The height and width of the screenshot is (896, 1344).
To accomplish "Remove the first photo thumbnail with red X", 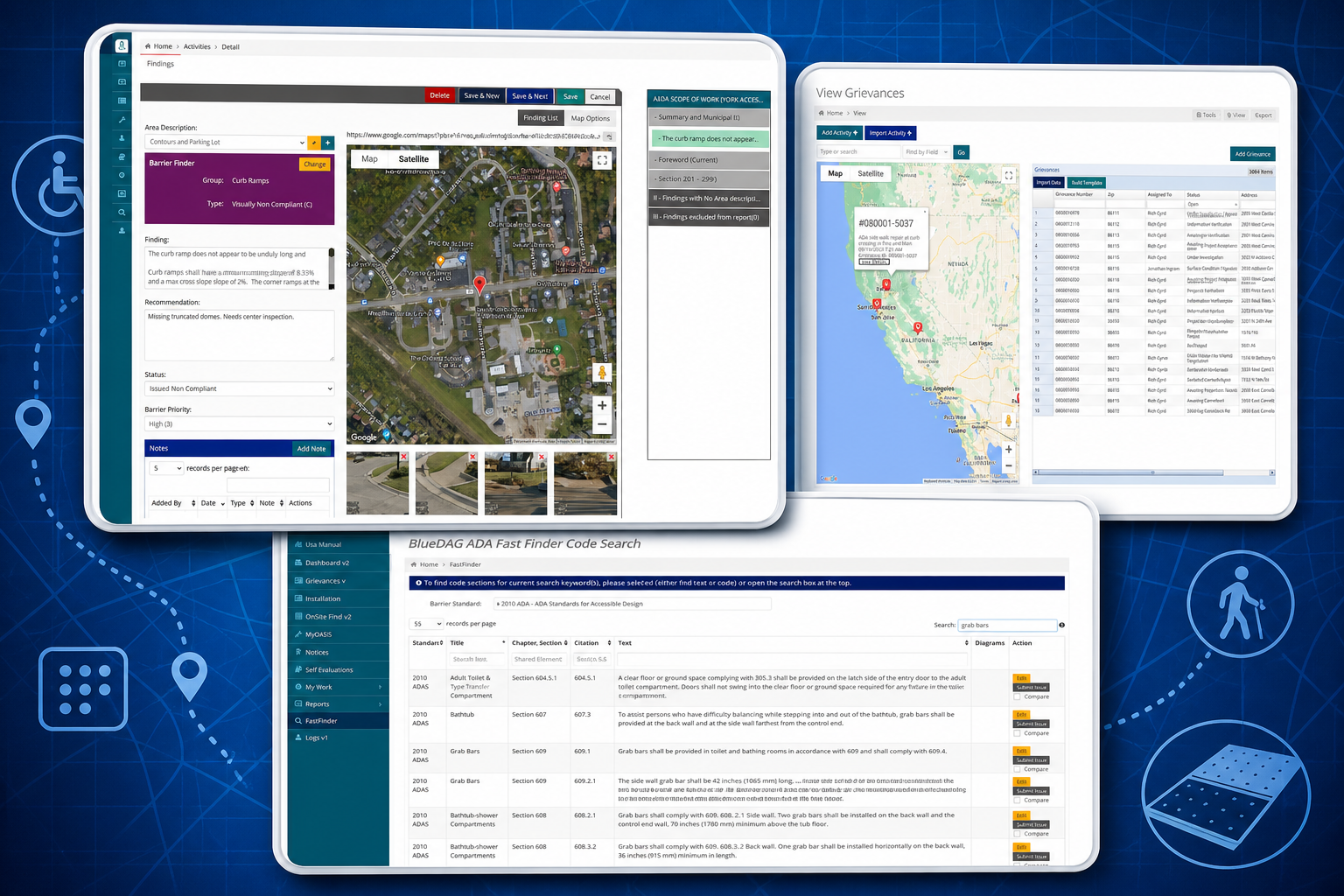I will coord(403,457).
